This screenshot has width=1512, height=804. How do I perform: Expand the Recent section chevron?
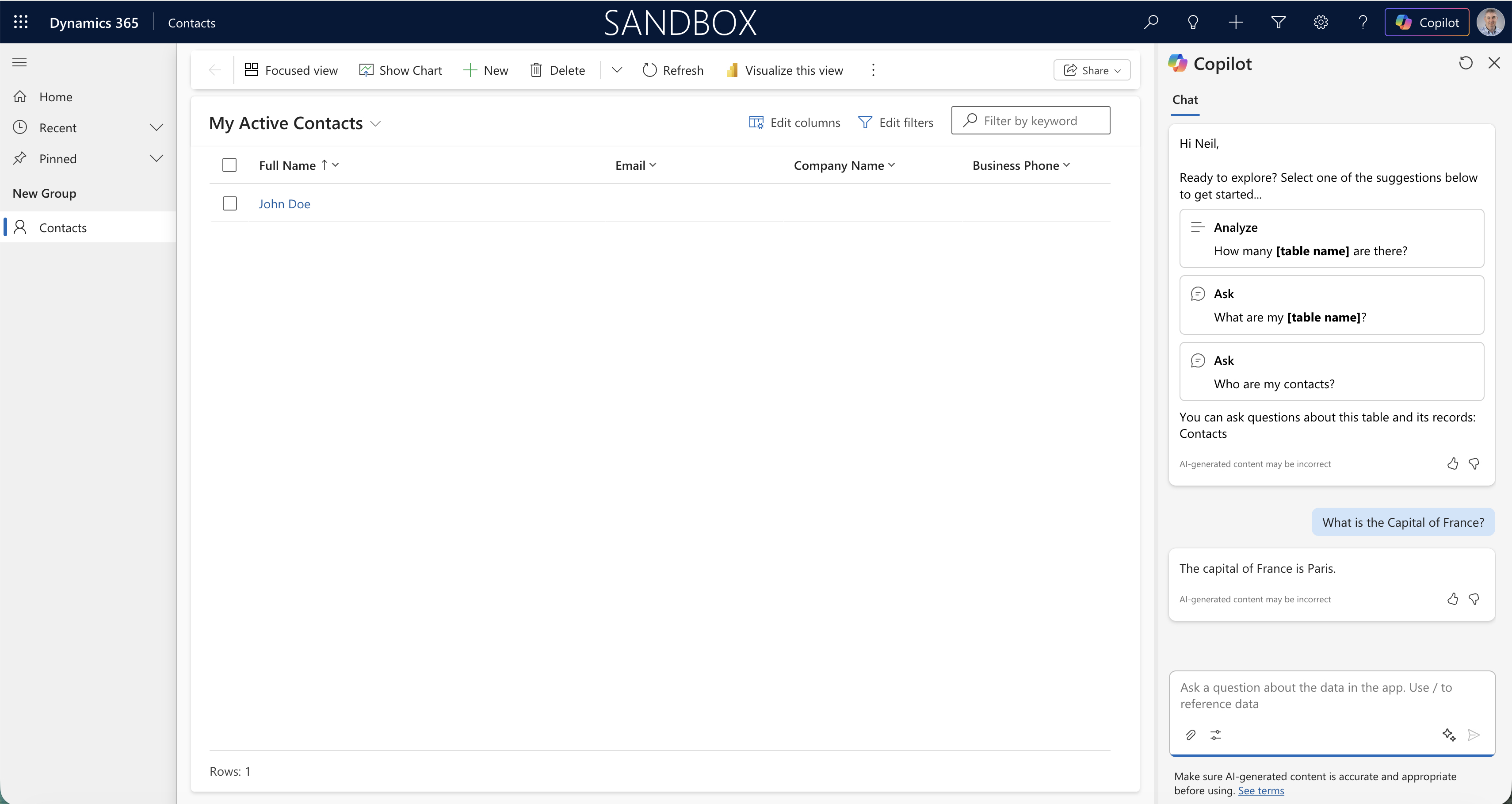[156, 127]
